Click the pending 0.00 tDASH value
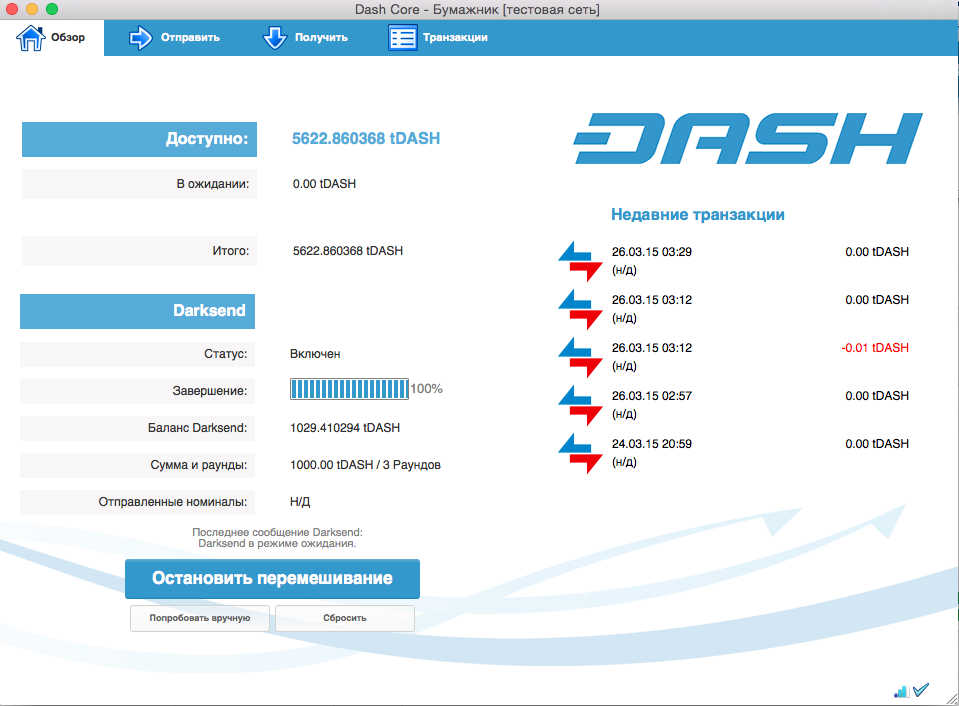Screen dimensions: 959x706 pos(324,184)
